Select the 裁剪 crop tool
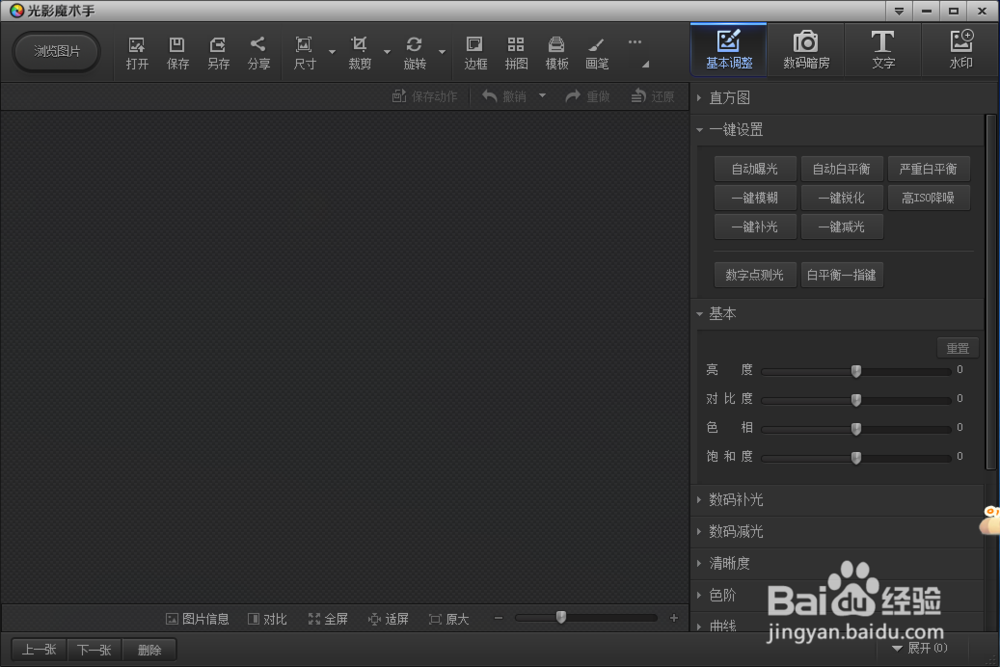 [359, 52]
